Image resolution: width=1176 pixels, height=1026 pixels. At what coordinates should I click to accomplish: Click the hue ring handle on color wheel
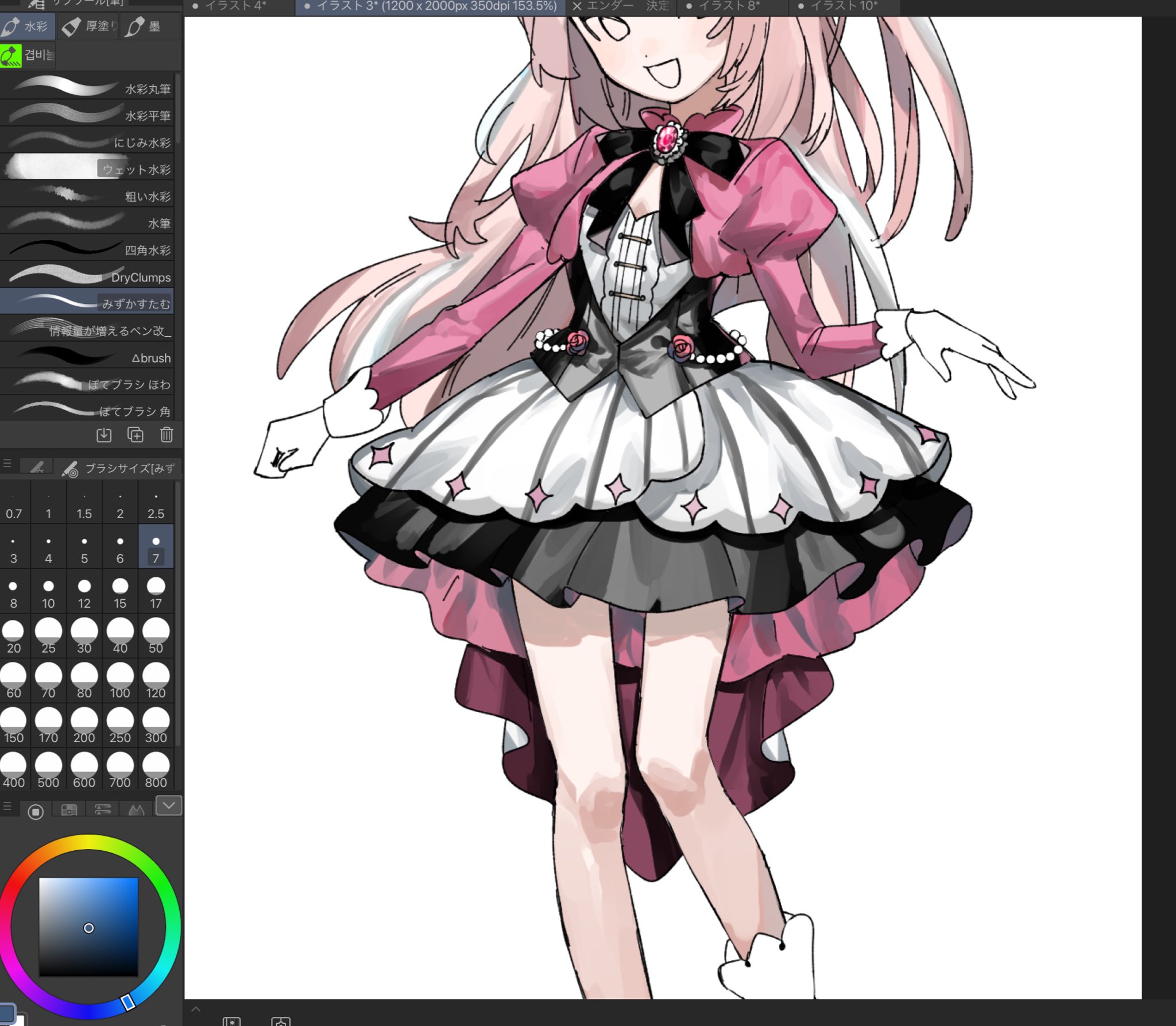coord(128,1002)
